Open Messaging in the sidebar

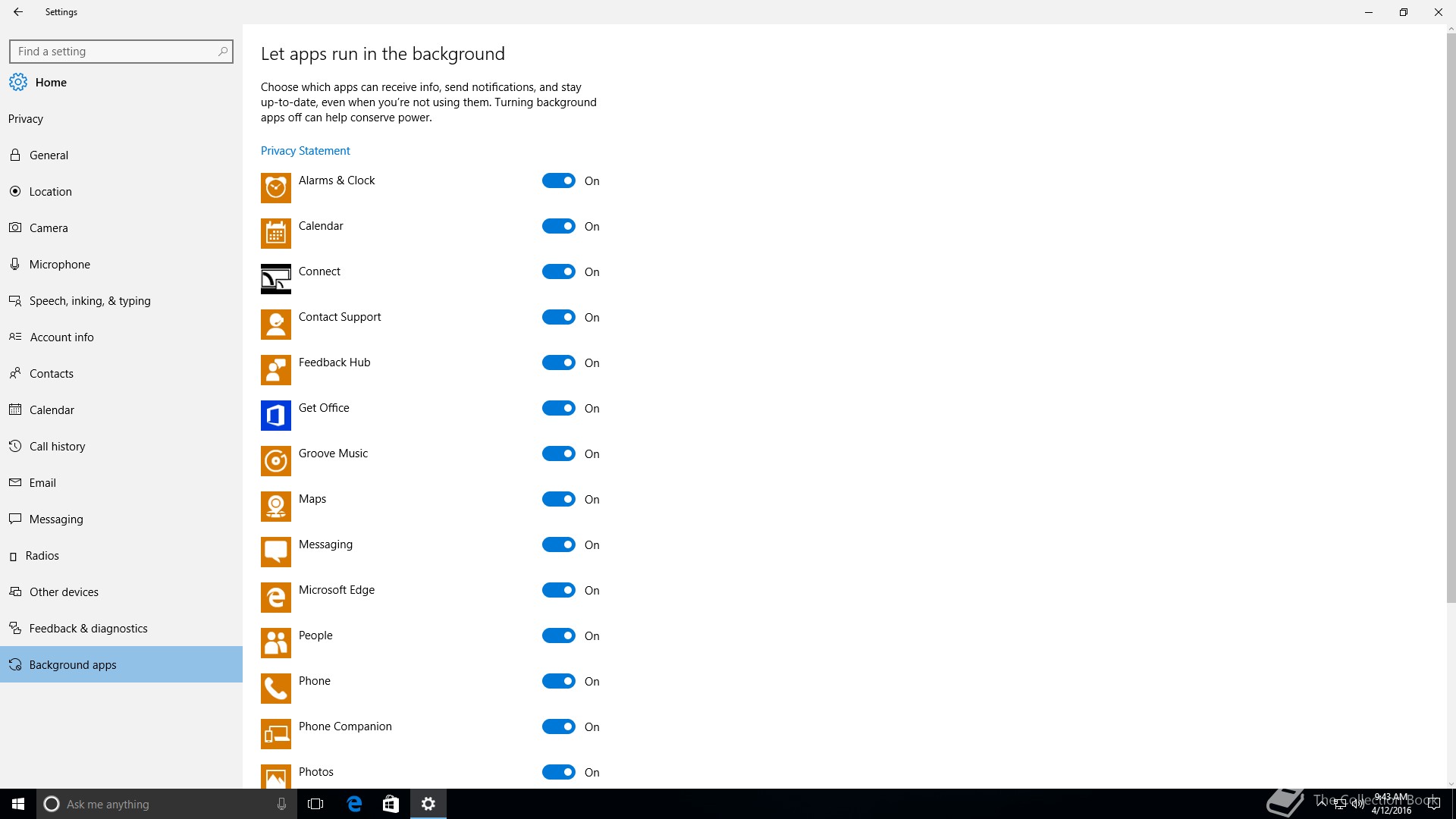tap(121, 519)
